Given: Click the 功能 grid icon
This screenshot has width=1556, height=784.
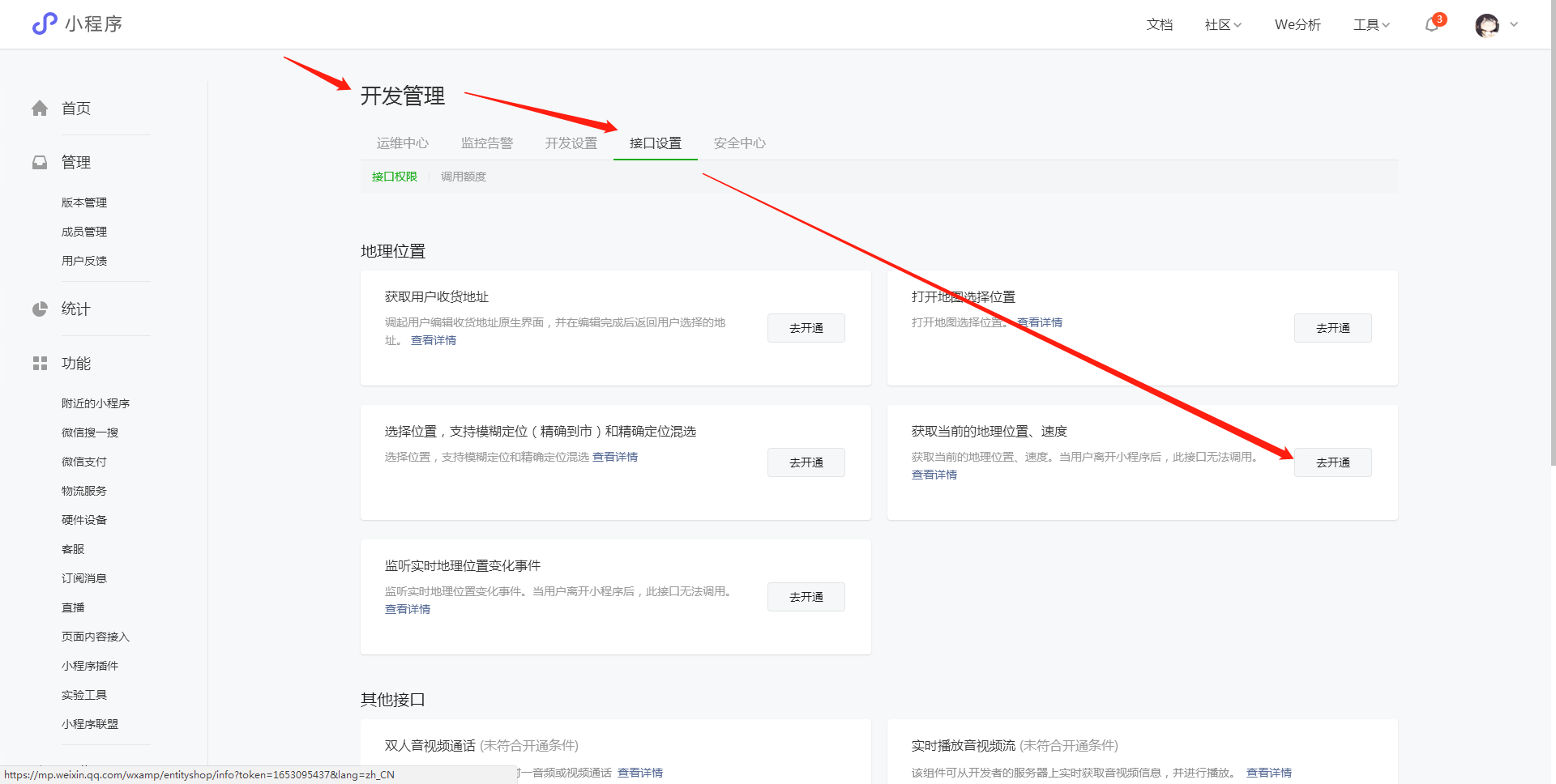Looking at the screenshot, I should point(40,364).
